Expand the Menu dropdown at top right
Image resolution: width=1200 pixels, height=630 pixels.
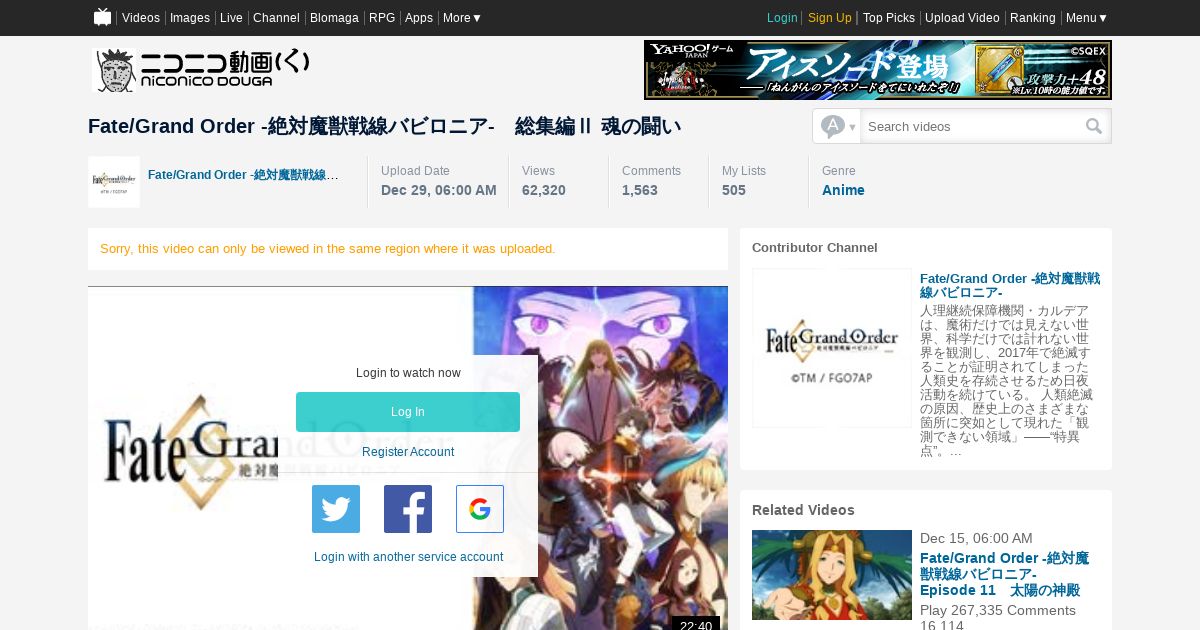tap(1087, 18)
